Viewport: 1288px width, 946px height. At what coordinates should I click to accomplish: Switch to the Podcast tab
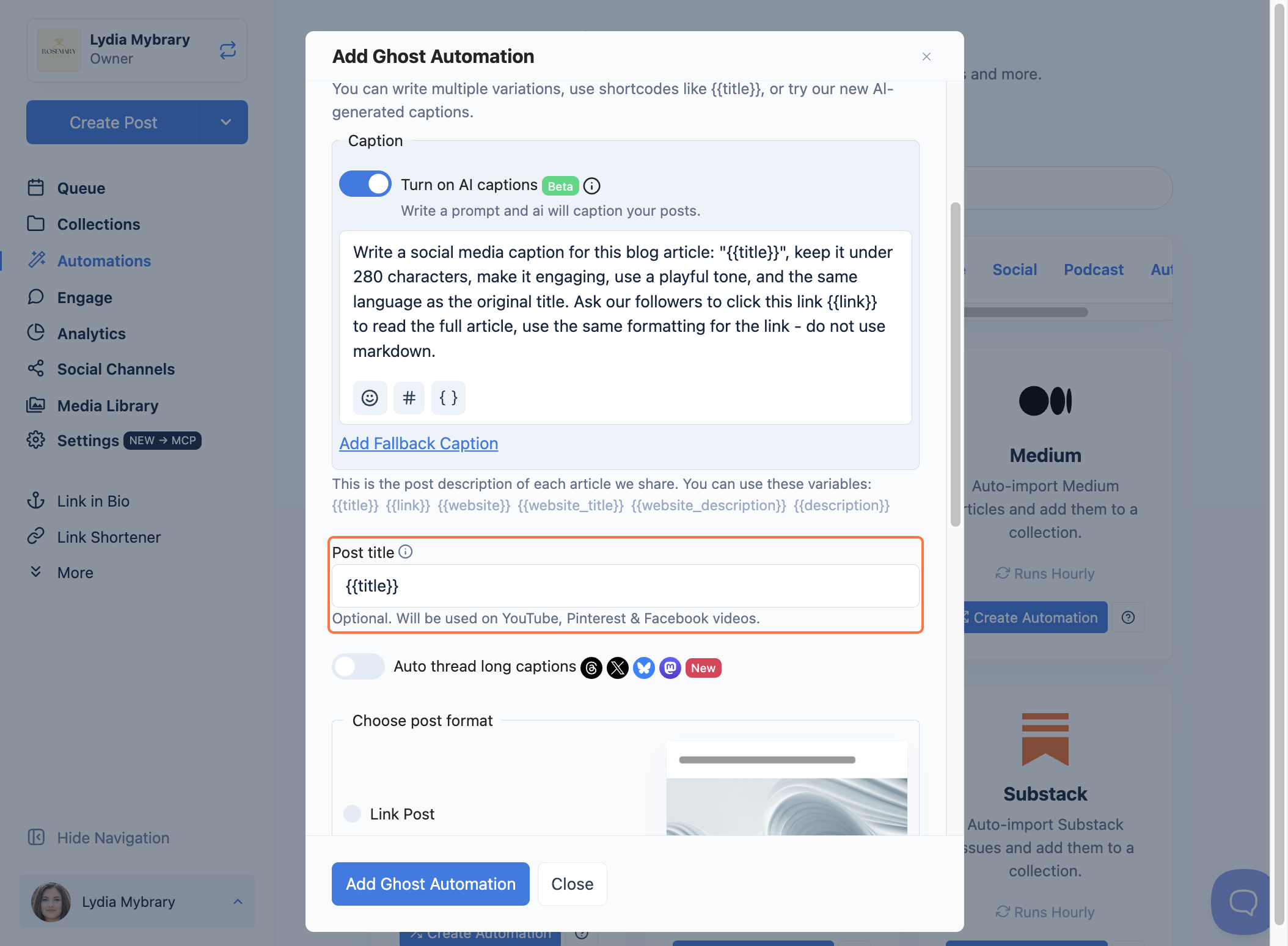tap(1093, 269)
